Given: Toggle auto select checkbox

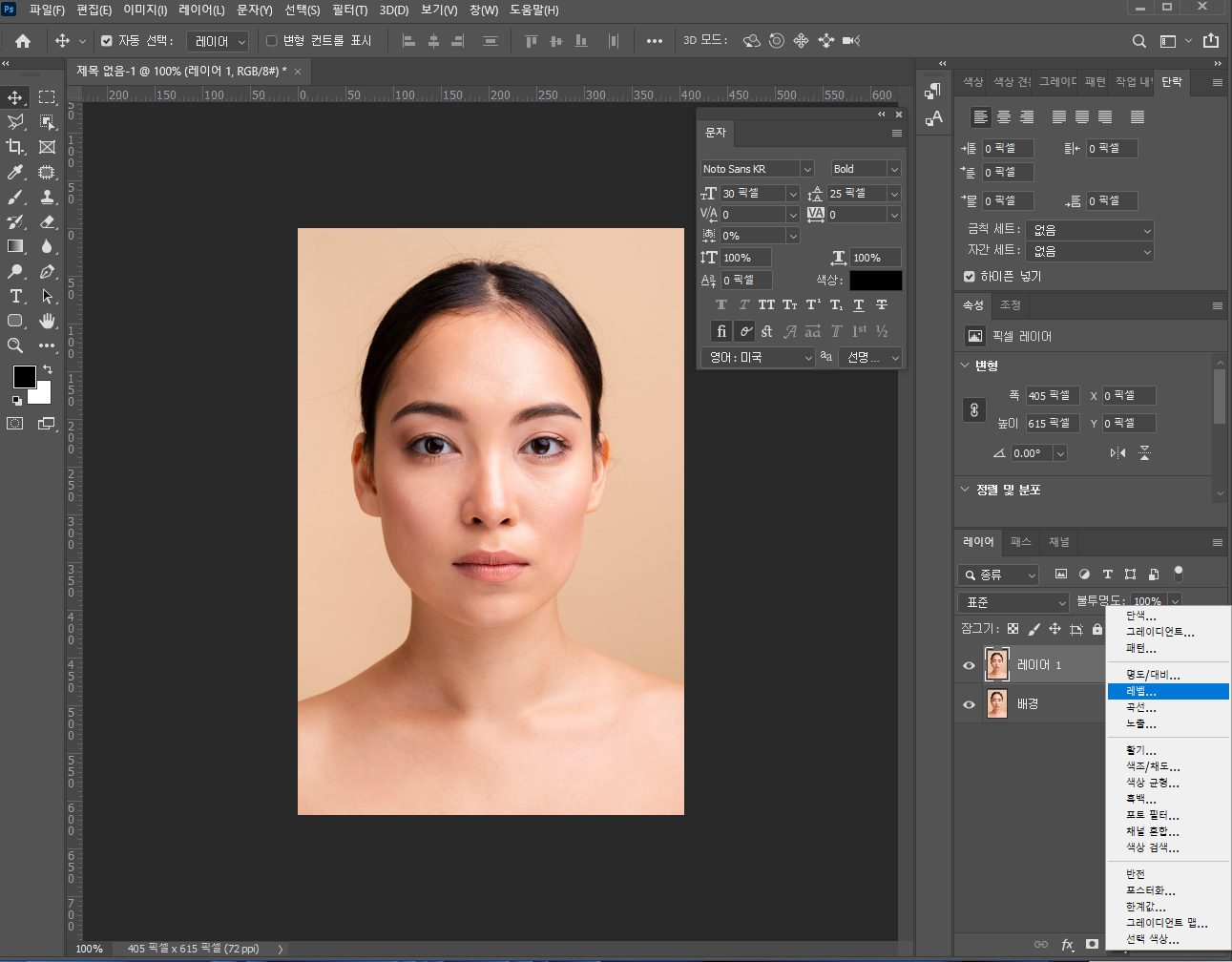Looking at the screenshot, I should pyautogui.click(x=107, y=41).
